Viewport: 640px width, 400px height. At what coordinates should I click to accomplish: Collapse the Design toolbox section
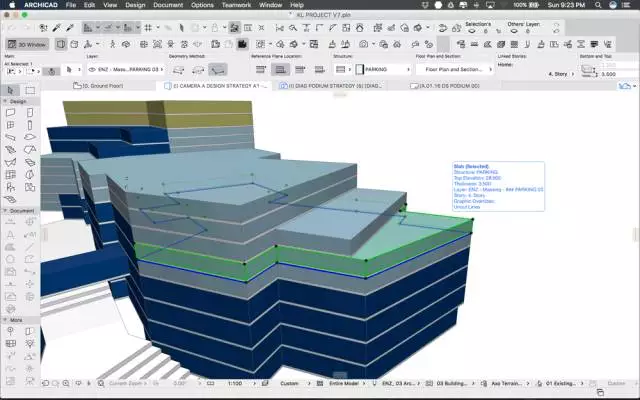point(17,101)
